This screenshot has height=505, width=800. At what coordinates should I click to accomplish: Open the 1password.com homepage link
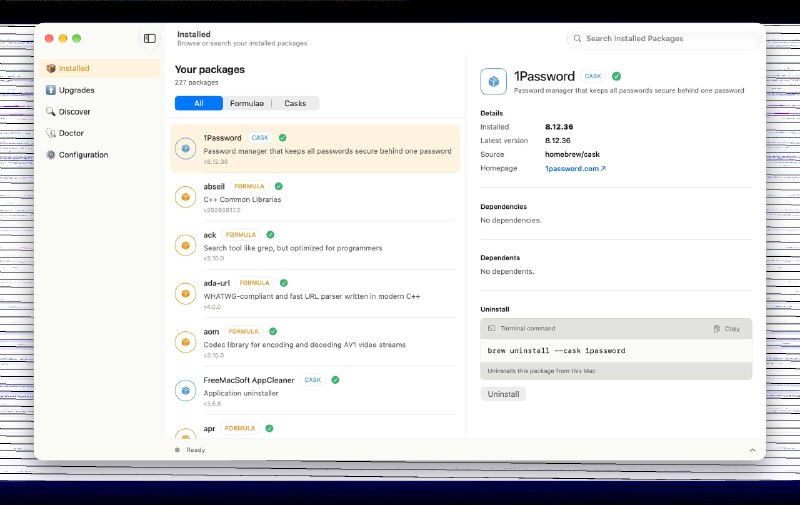575,168
